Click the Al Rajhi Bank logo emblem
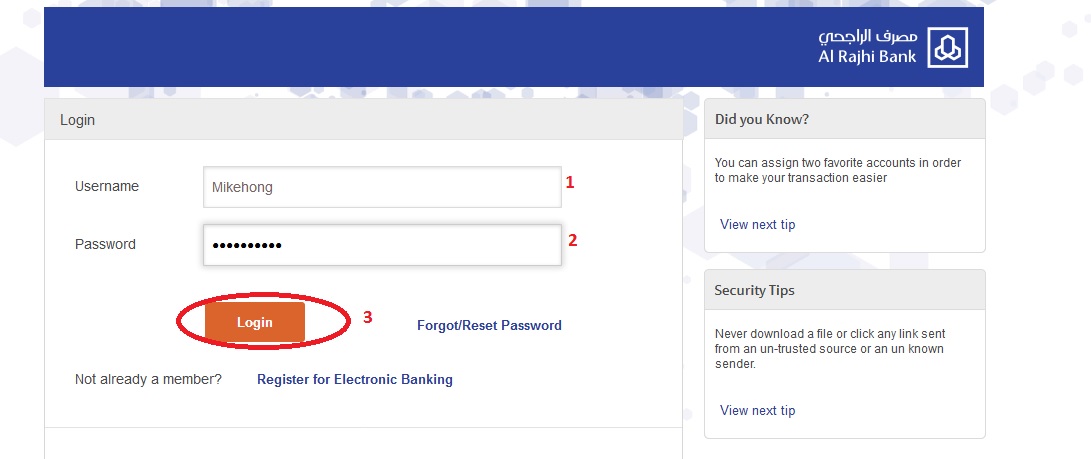The height and width of the screenshot is (459, 1091). tap(947, 48)
